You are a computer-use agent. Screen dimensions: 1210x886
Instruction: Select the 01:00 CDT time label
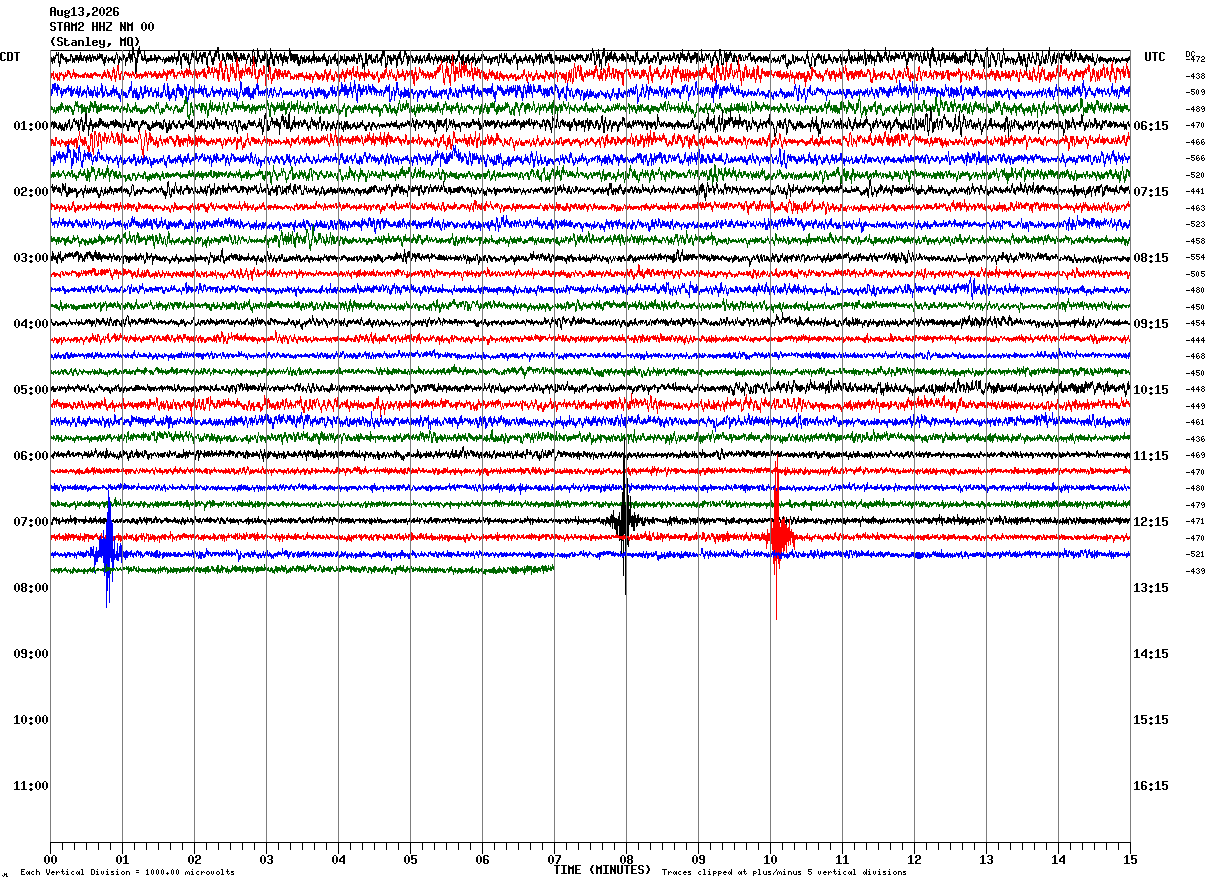click(31, 126)
